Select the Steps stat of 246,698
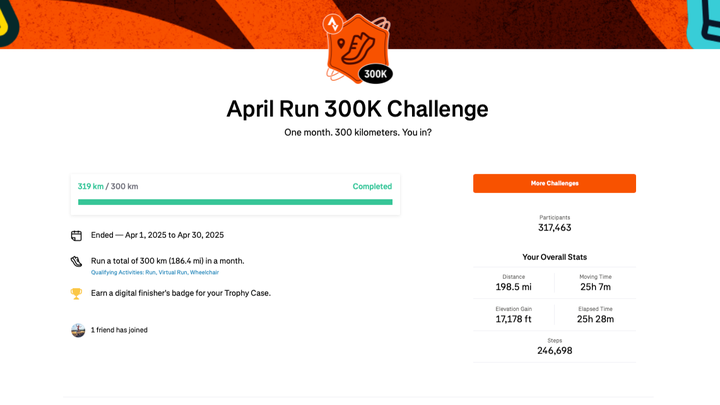The image size is (720, 405). point(554,350)
